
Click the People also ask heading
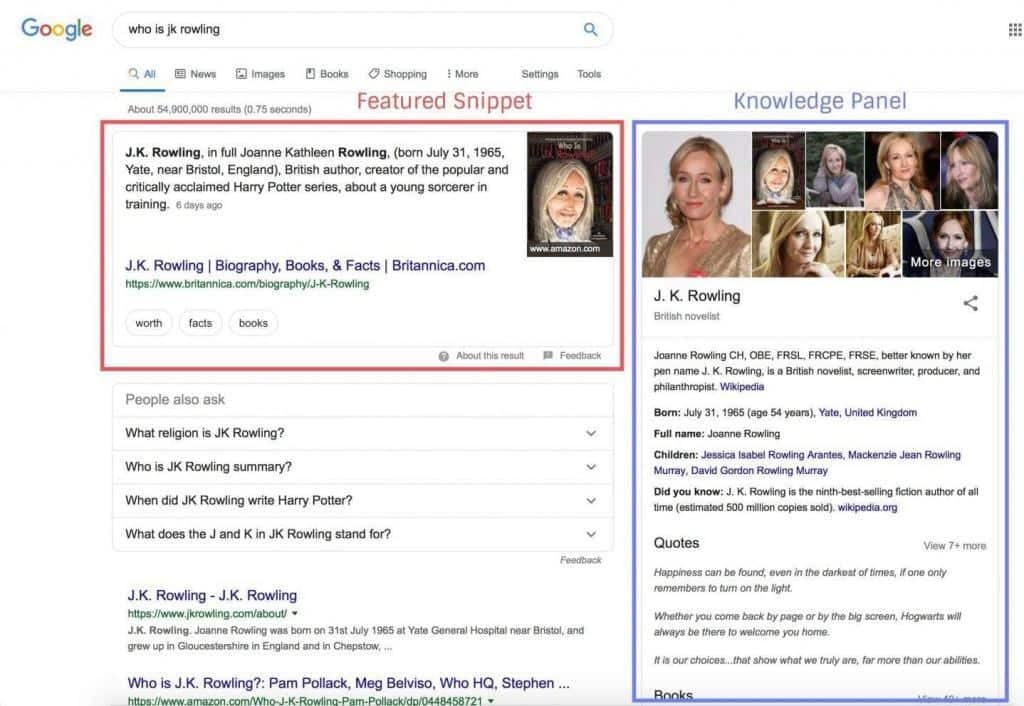pos(175,400)
